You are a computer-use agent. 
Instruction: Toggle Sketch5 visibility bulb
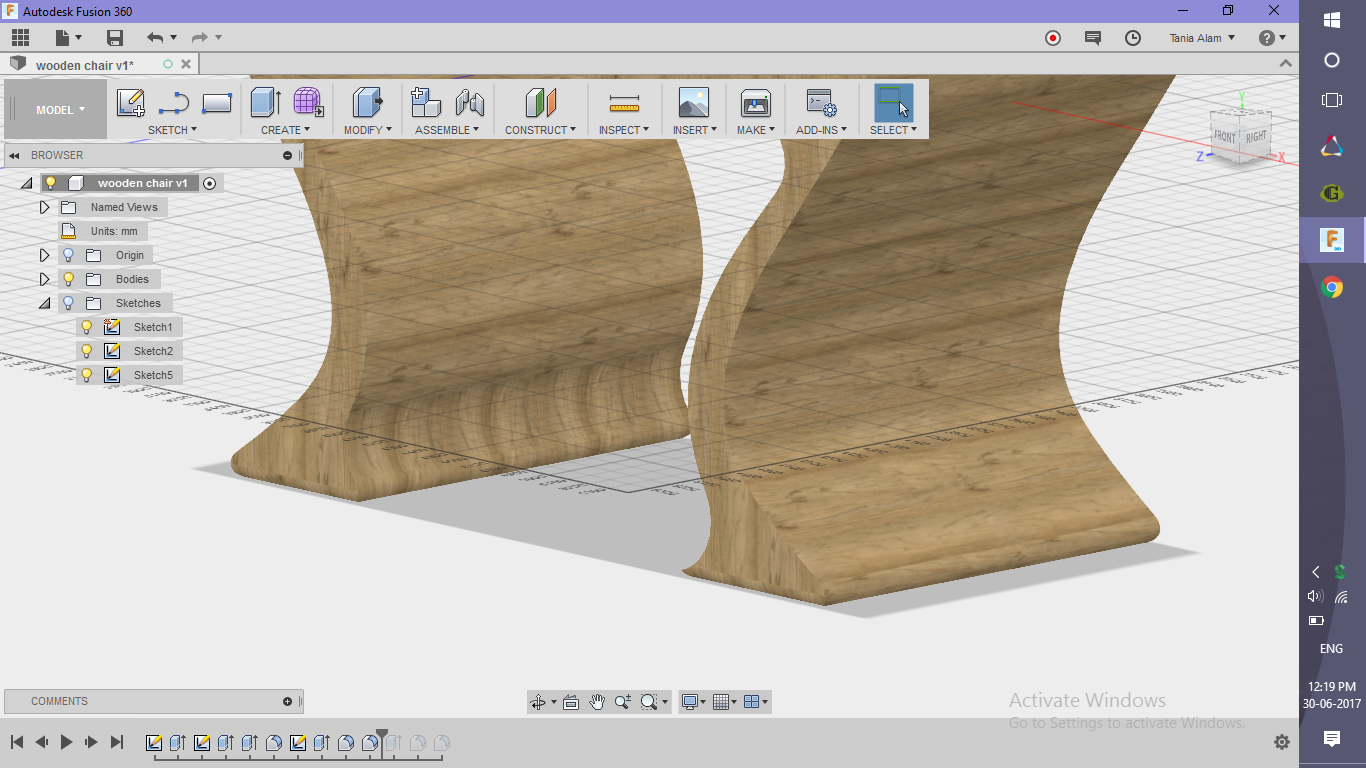click(x=87, y=375)
